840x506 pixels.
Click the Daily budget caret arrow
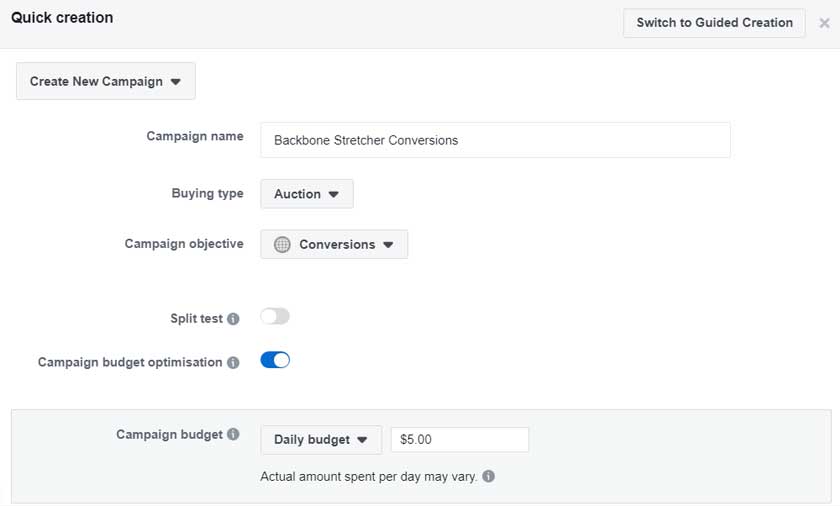coord(362,440)
